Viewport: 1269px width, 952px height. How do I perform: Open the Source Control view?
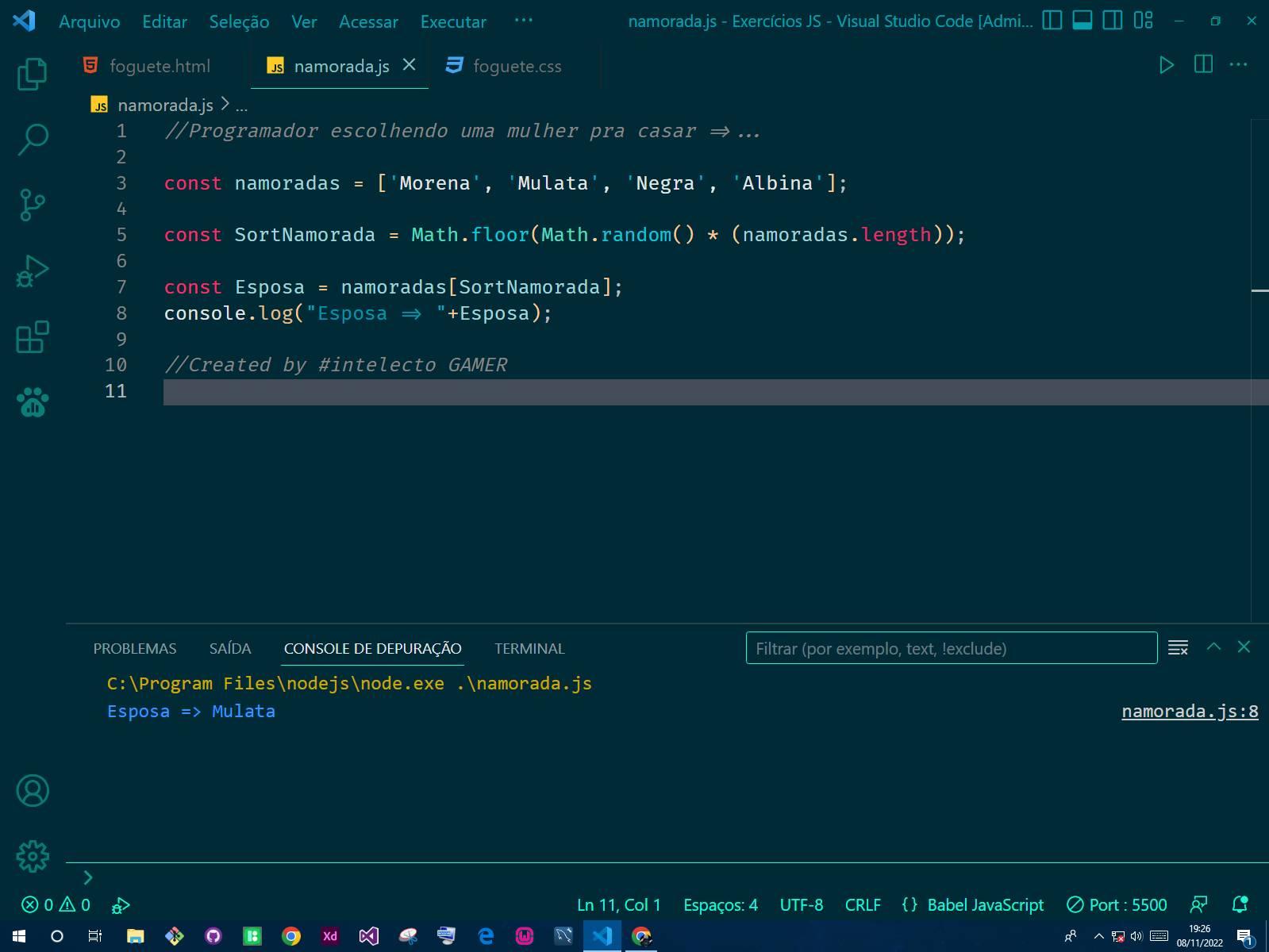[x=33, y=205]
